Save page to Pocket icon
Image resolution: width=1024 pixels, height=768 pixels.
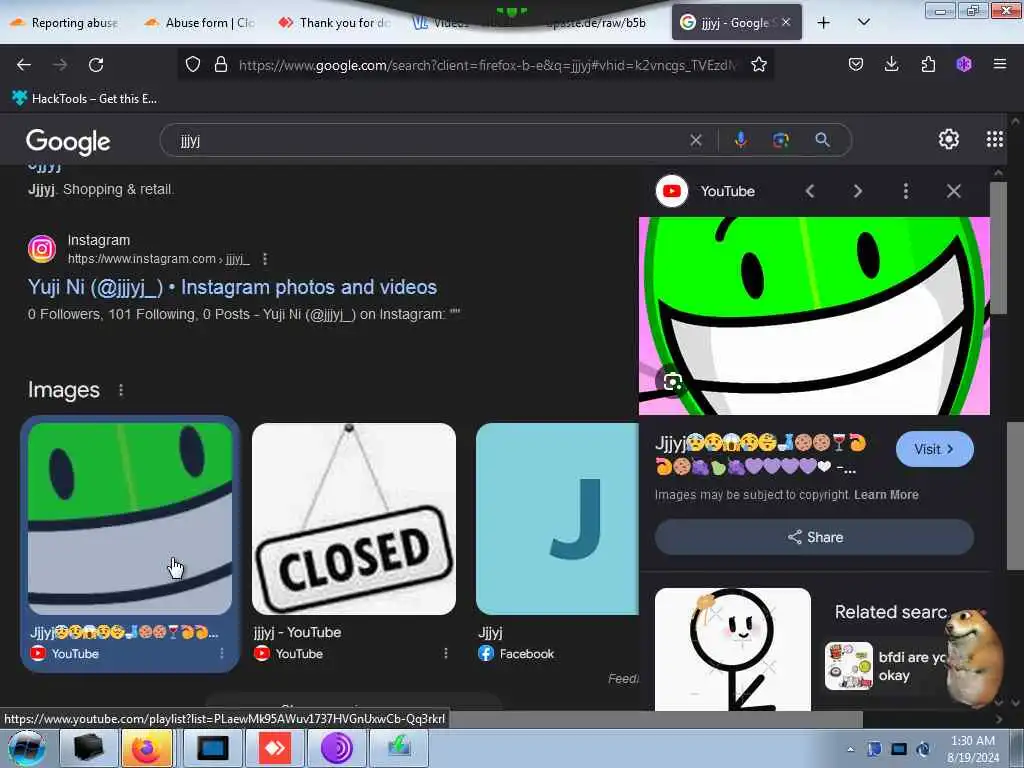click(x=856, y=64)
